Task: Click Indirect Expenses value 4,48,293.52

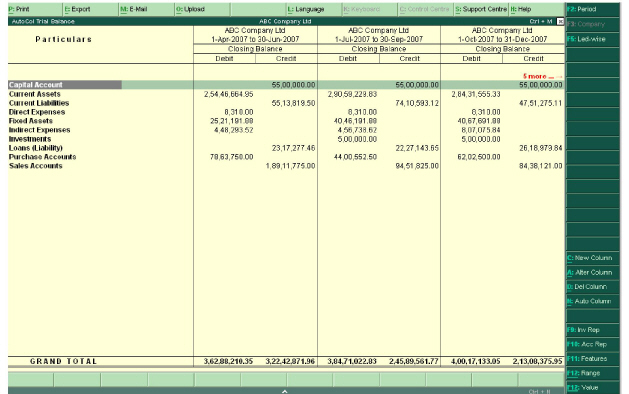Action: pos(233,130)
